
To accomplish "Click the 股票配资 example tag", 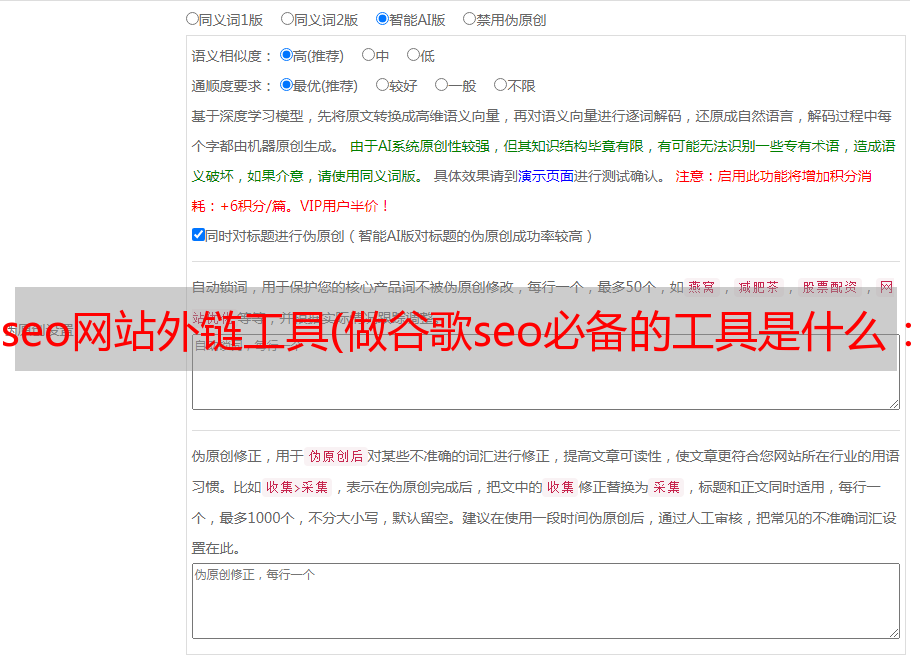I will click(x=830, y=287).
